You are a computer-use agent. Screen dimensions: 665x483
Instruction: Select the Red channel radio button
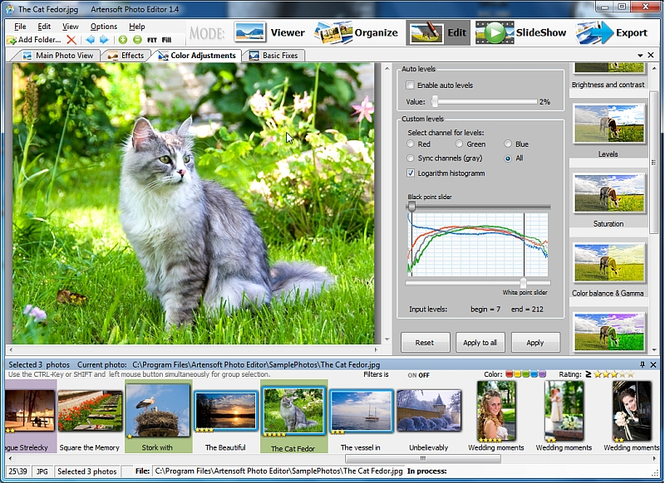(x=410, y=144)
